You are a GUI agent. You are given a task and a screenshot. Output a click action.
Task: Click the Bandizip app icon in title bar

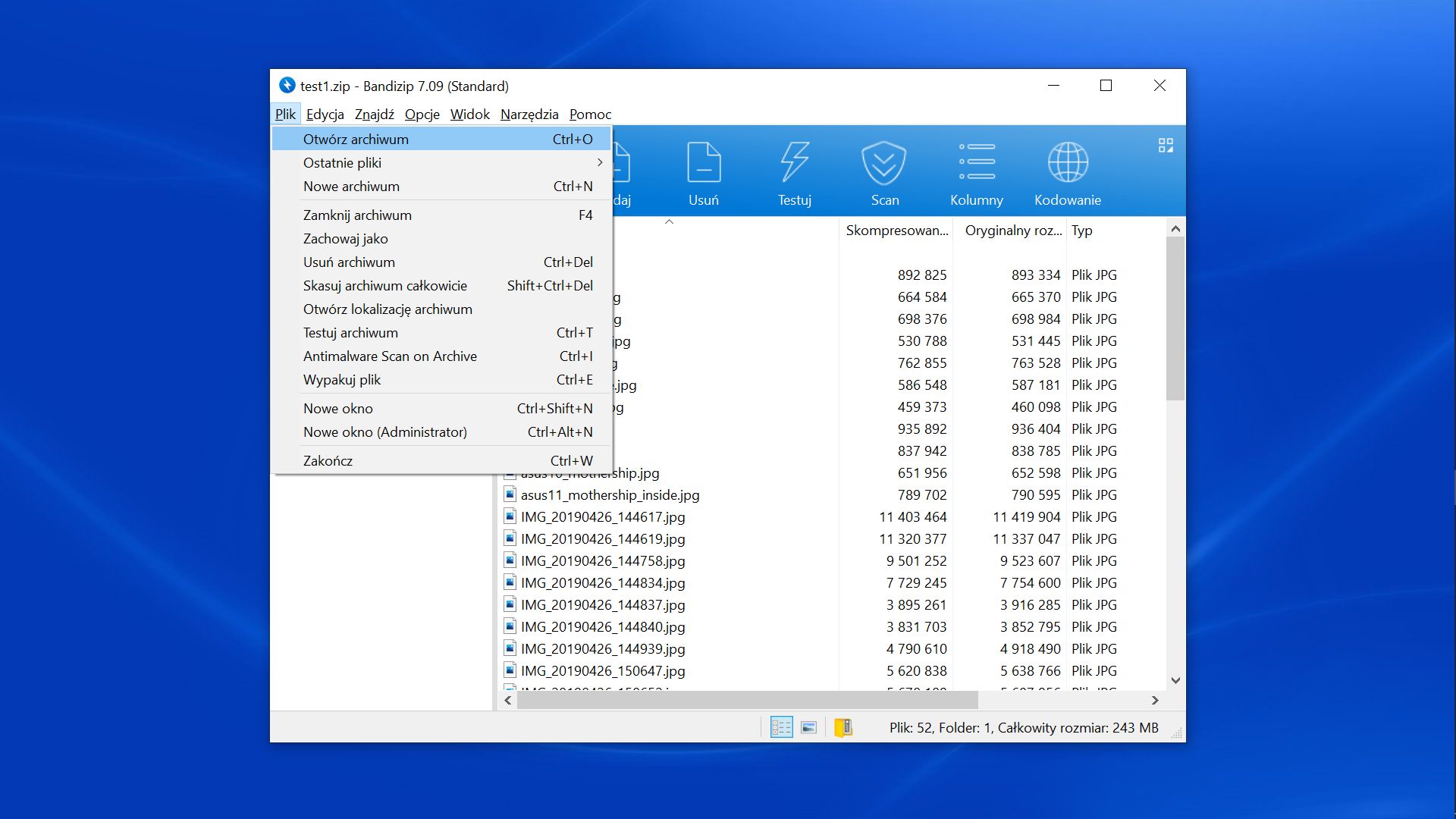pyautogui.click(x=287, y=86)
